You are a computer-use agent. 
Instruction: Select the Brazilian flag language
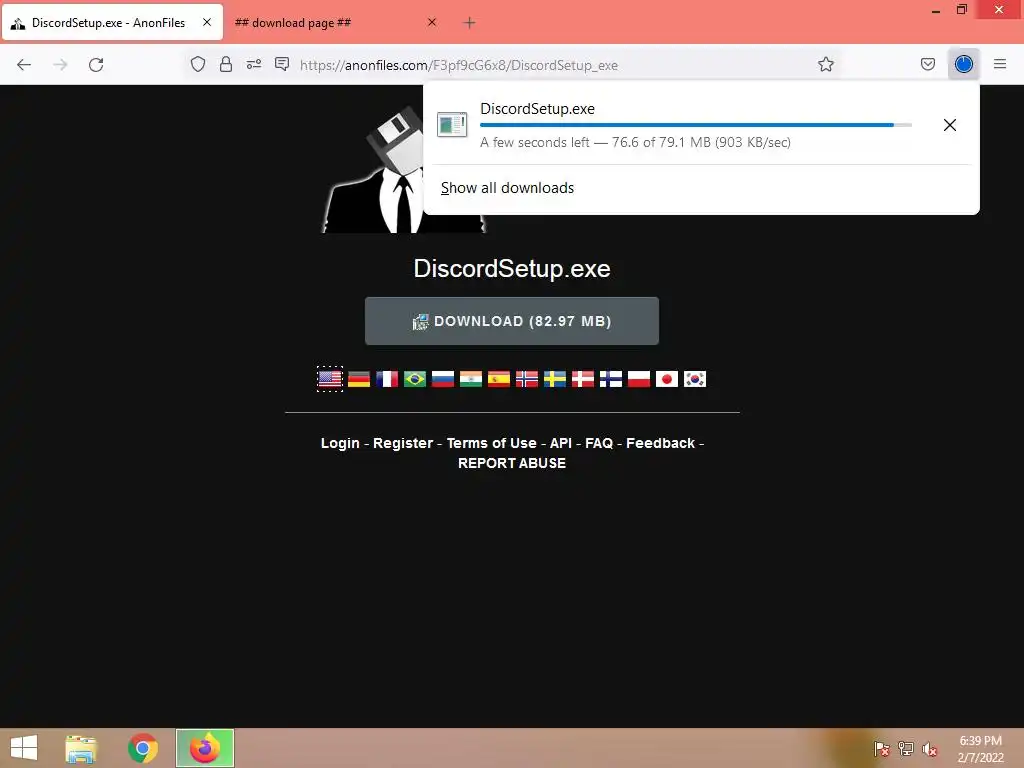click(415, 379)
